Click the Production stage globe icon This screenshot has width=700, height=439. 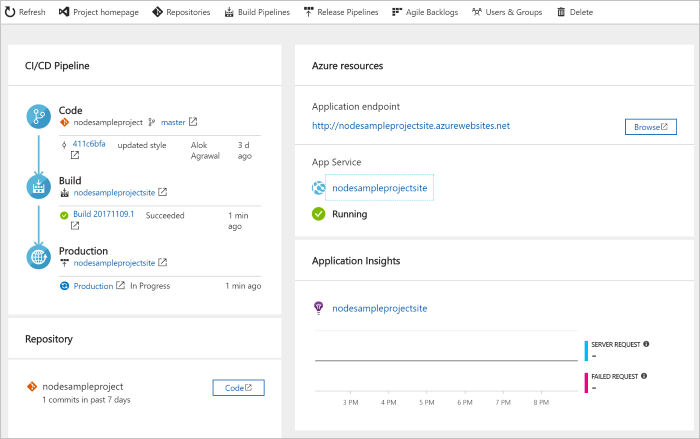(40, 257)
